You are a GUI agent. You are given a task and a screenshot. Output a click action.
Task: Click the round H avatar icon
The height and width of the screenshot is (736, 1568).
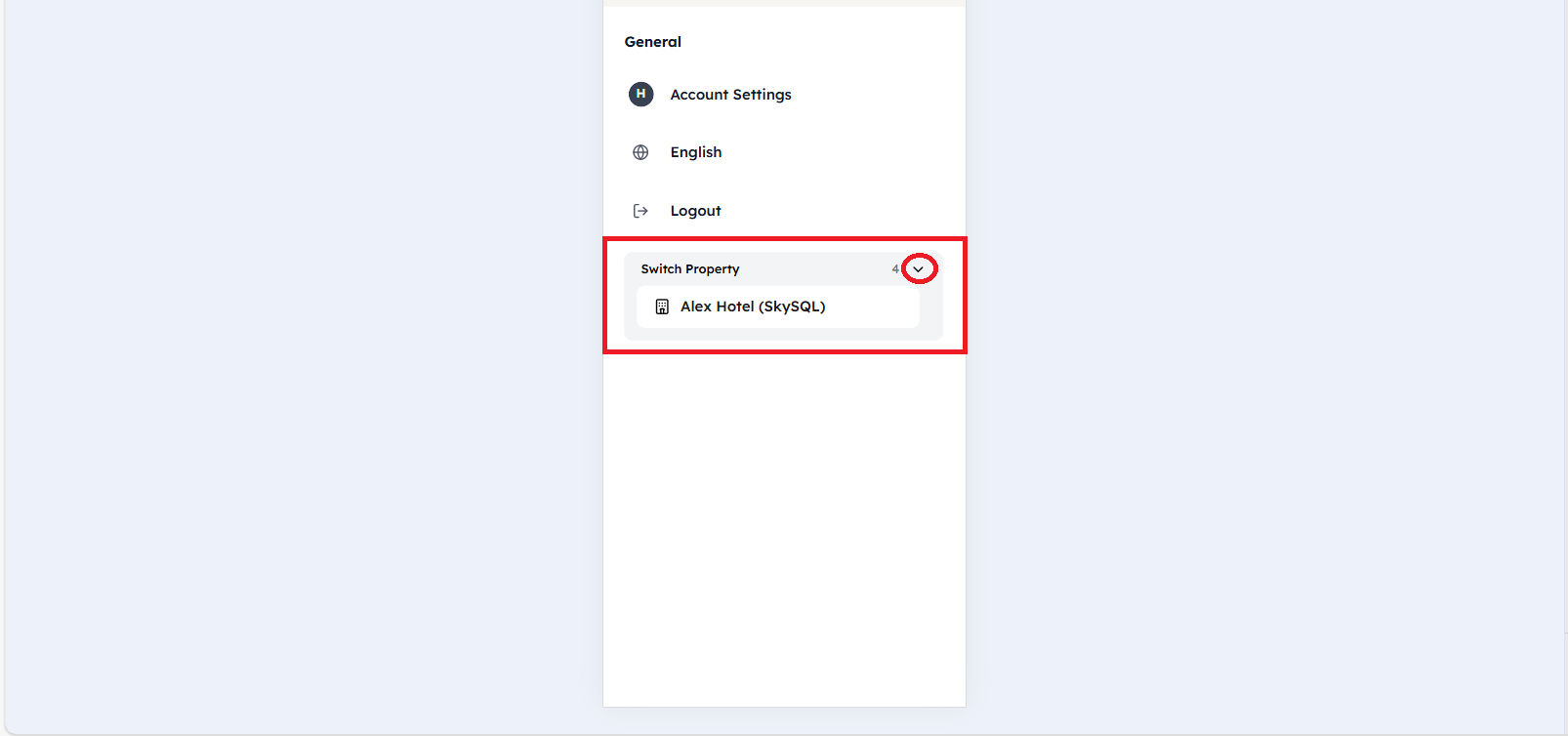(640, 94)
